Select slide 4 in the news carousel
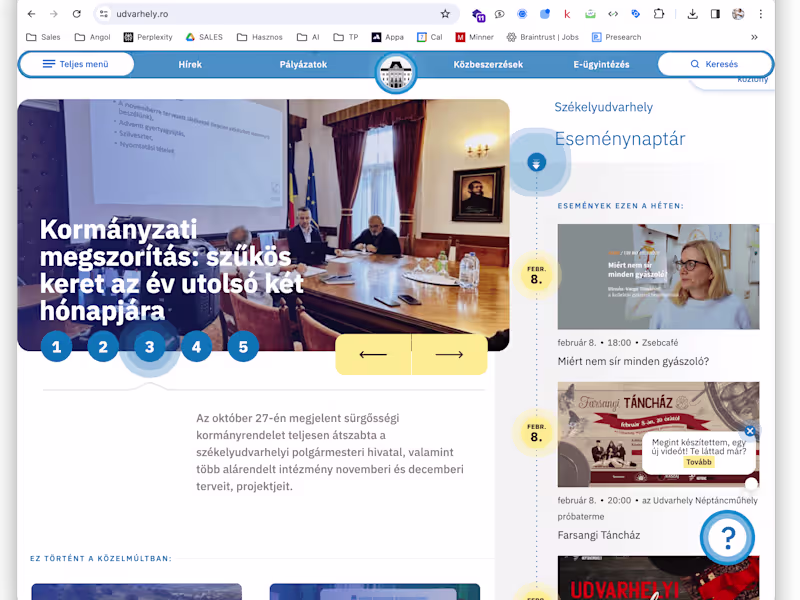Screen dimensions: 800x600 point(196,347)
